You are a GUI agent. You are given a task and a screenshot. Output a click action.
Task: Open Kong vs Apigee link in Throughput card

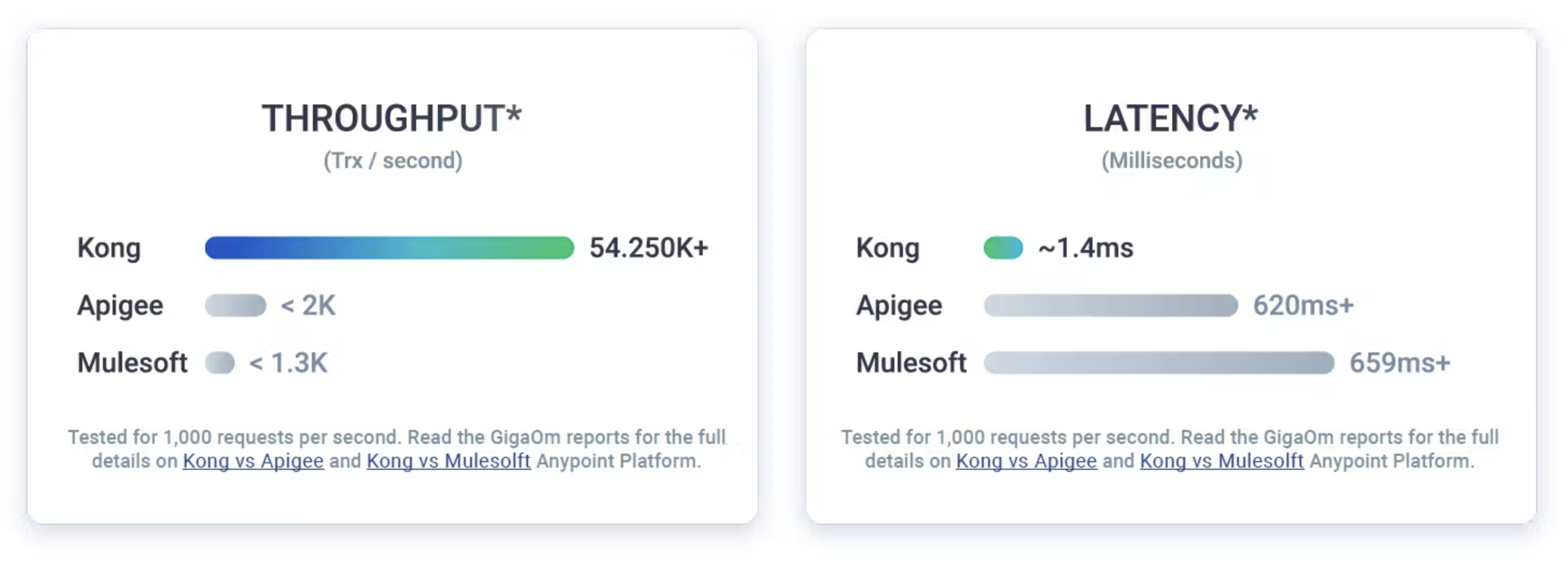(x=252, y=461)
